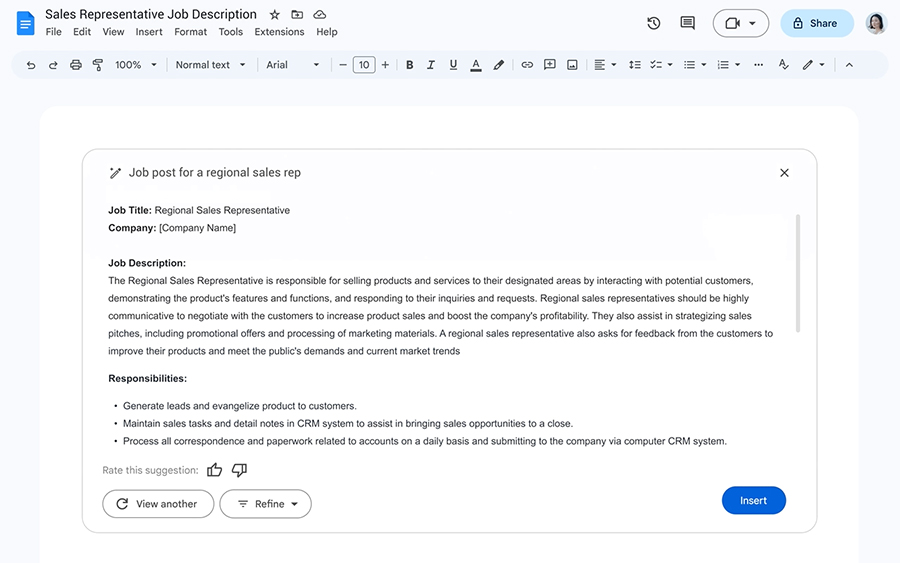Click the print icon in toolbar
900x563 pixels.
click(76, 65)
